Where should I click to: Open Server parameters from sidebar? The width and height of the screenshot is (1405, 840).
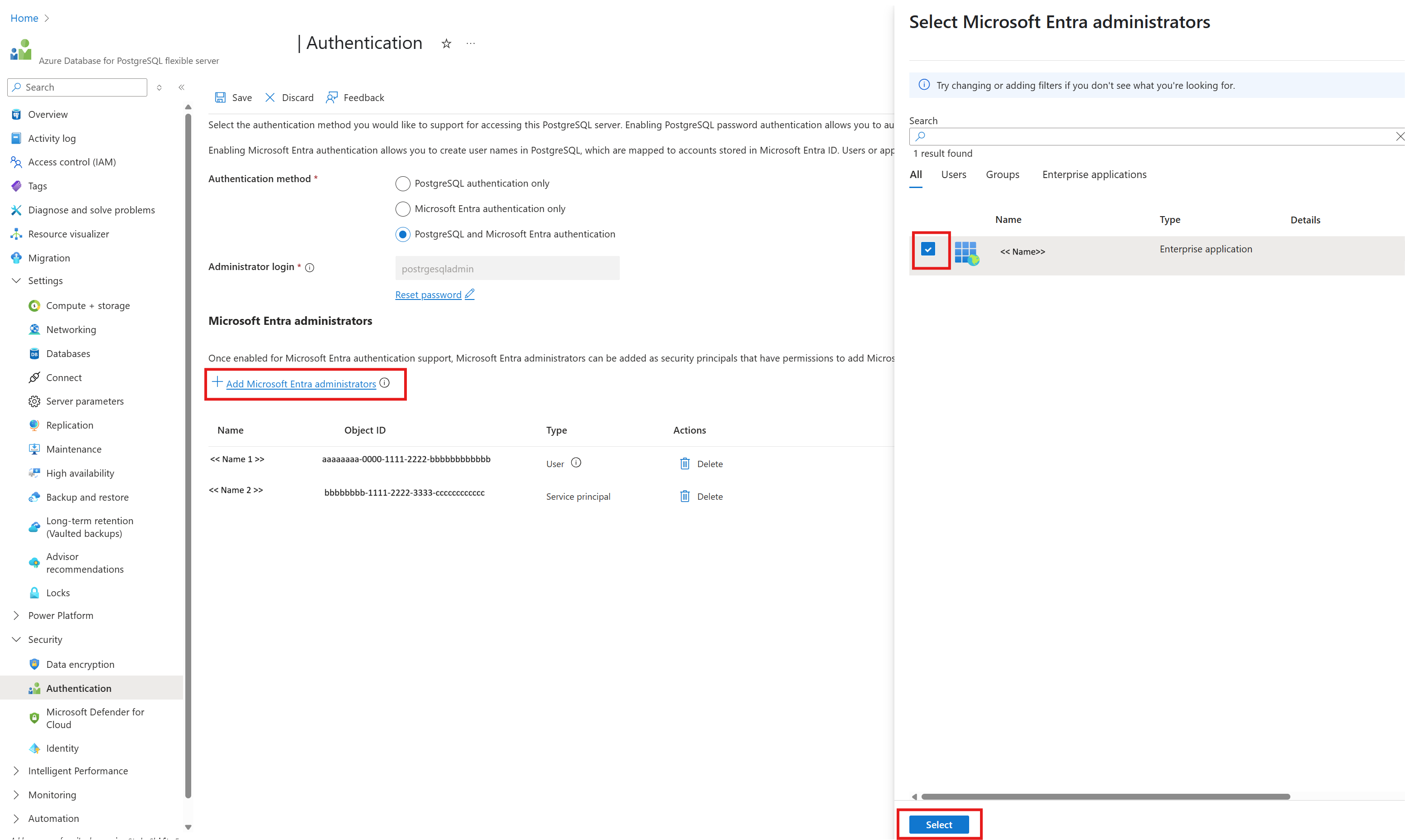85,401
